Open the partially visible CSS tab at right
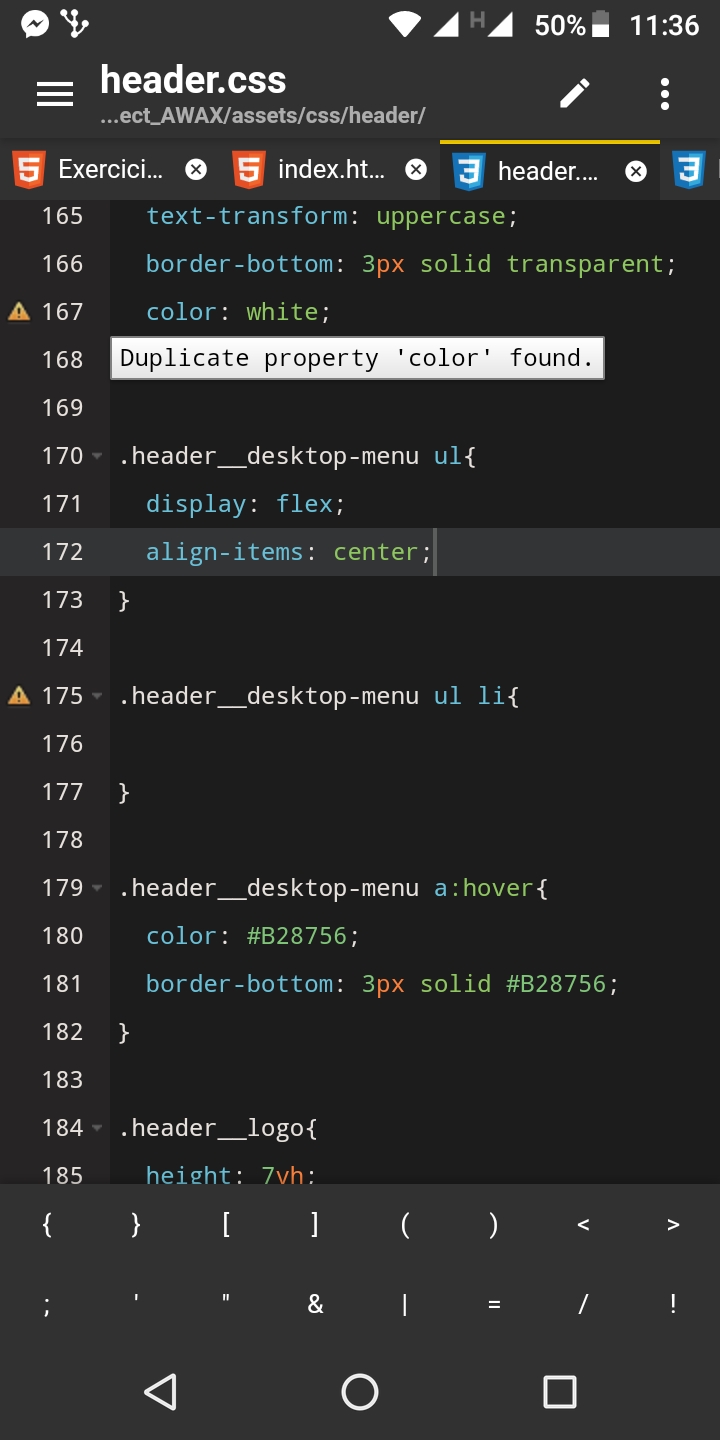The height and width of the screenshot is (1440, 720). (690, 170)
